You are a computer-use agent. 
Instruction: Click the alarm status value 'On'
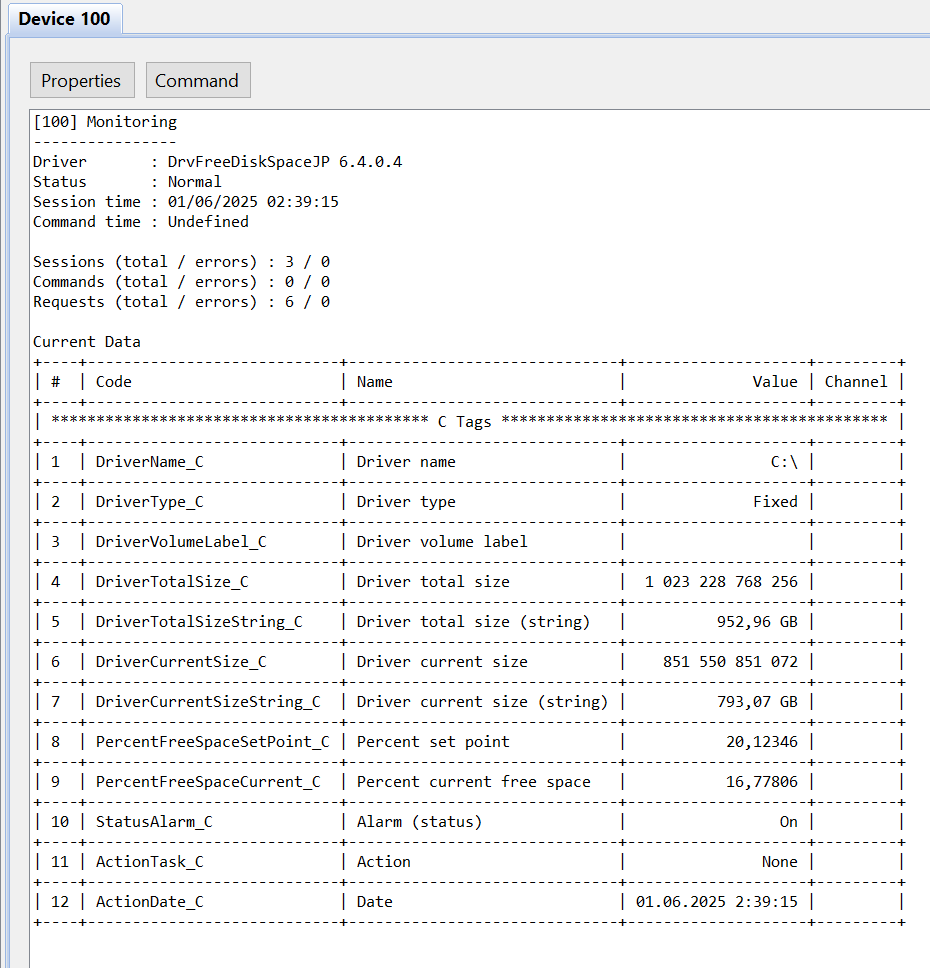coord(789,822)
